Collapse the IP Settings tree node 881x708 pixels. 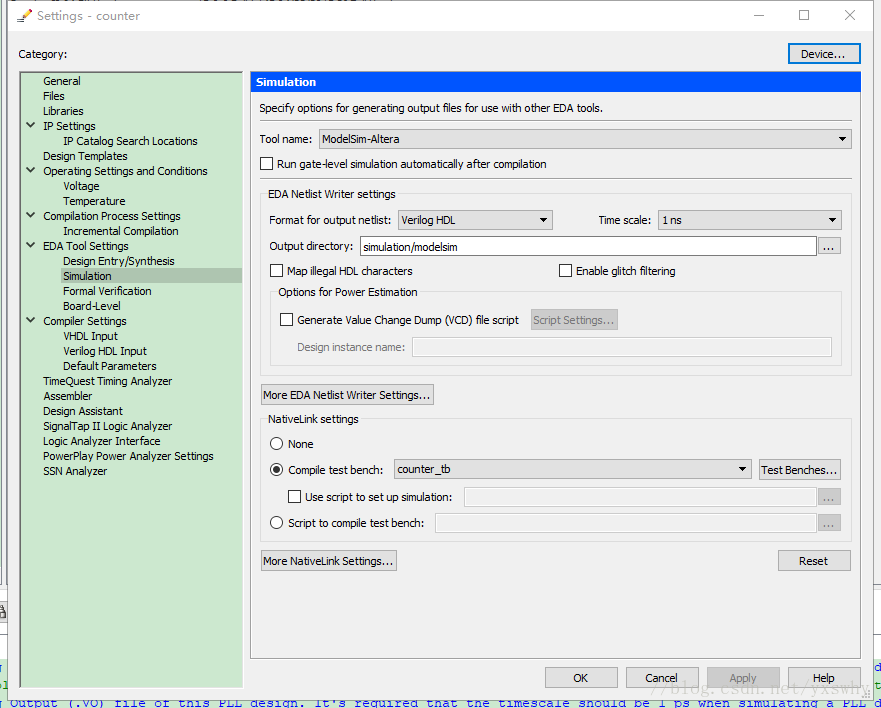coord(30,126)
